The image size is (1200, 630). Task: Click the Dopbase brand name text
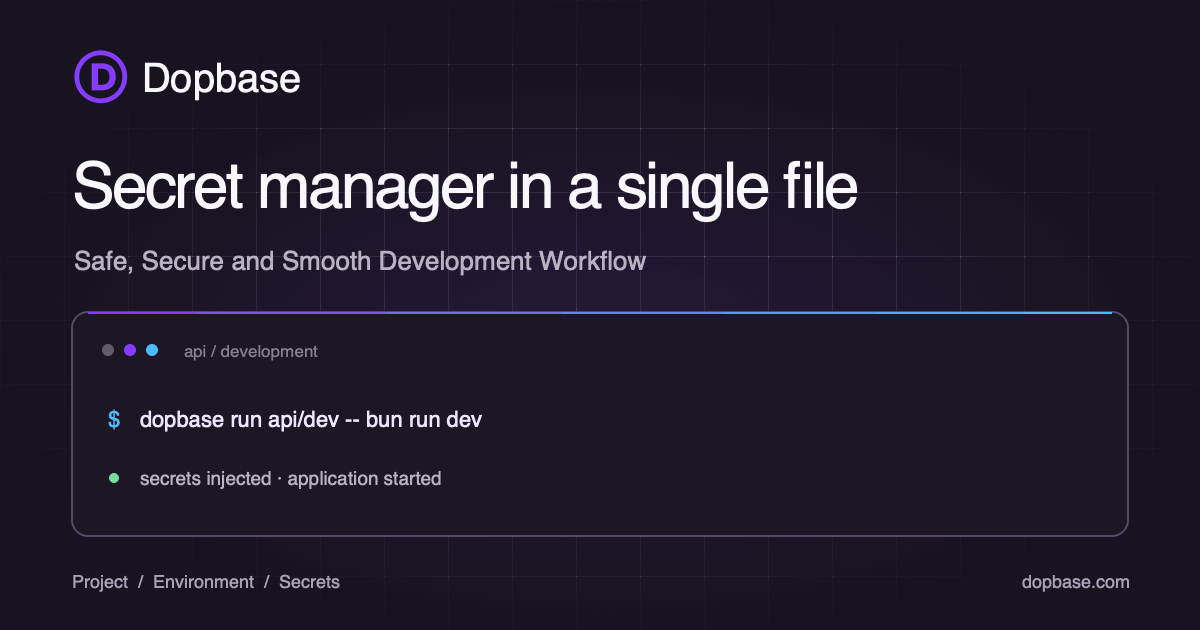click(221, 78)
